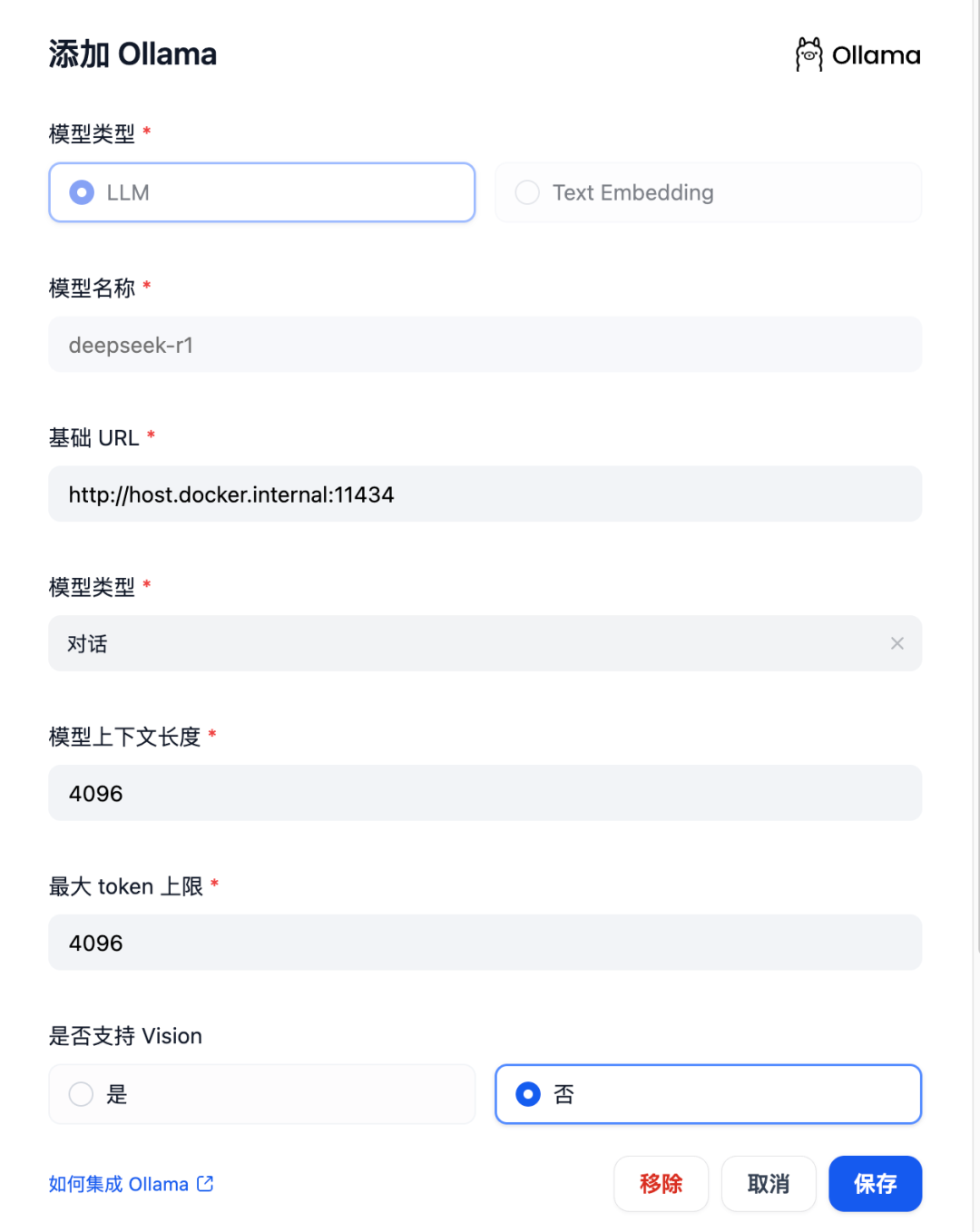The width and height of the screenshot is (980, 1232).
Task: Click the 保存 button to save
Action: click(x=874, y=1184)
